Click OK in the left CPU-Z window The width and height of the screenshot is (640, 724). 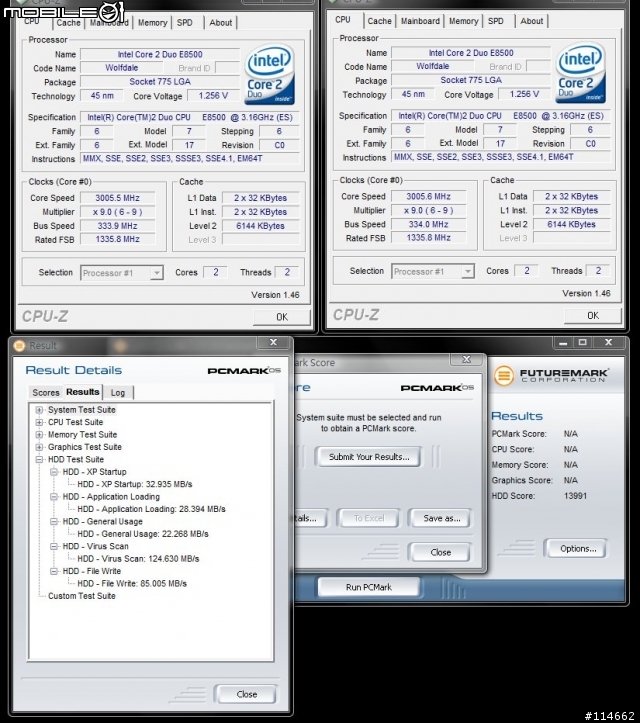282,317
